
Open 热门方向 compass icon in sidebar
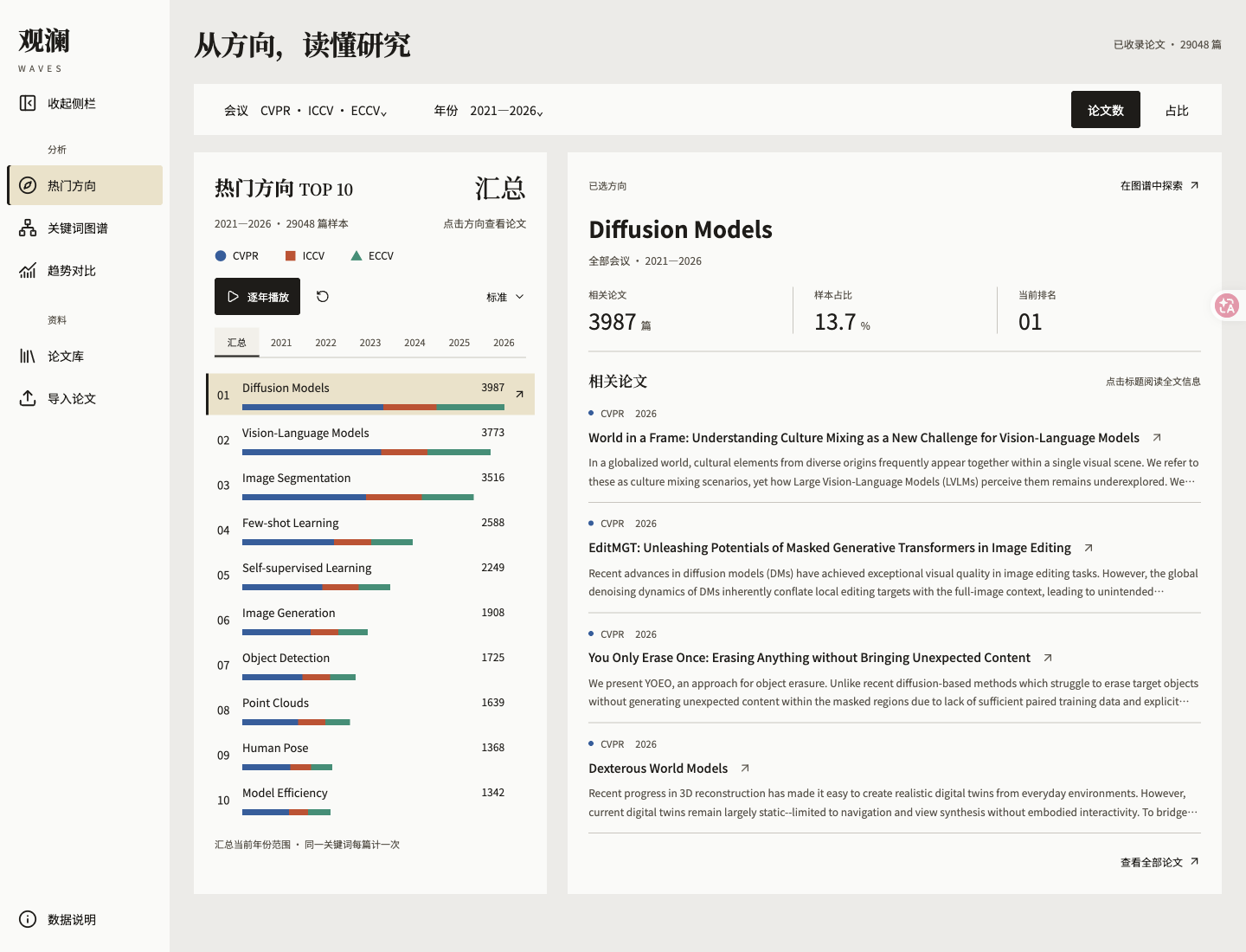tap(28, 185)
